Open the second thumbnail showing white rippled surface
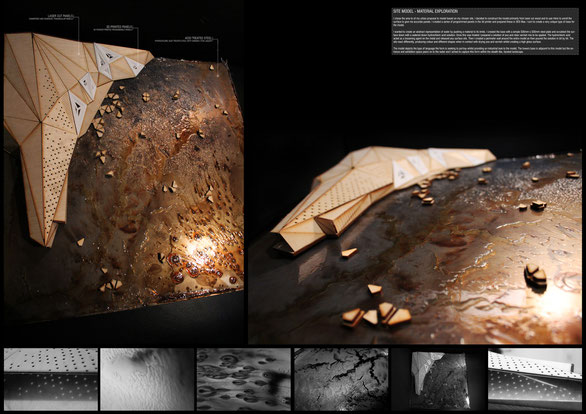 [147, 379]
